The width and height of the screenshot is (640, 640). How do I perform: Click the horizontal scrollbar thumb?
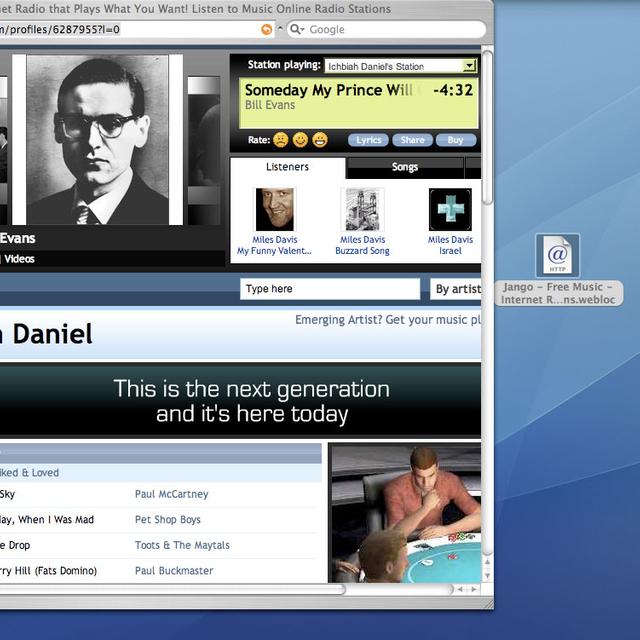click(x=171, y=589)
